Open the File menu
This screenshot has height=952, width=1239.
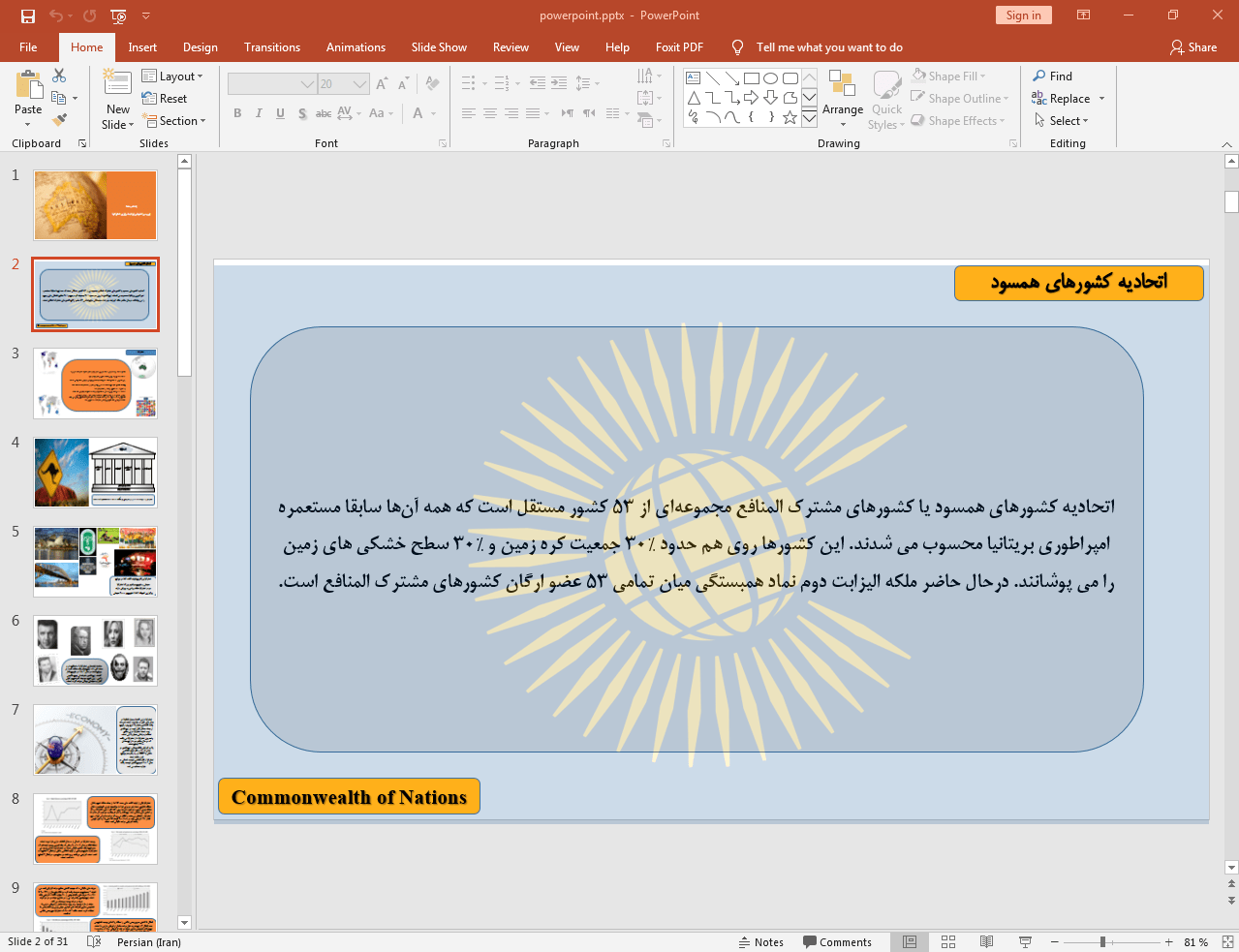[x=28, y=47]
